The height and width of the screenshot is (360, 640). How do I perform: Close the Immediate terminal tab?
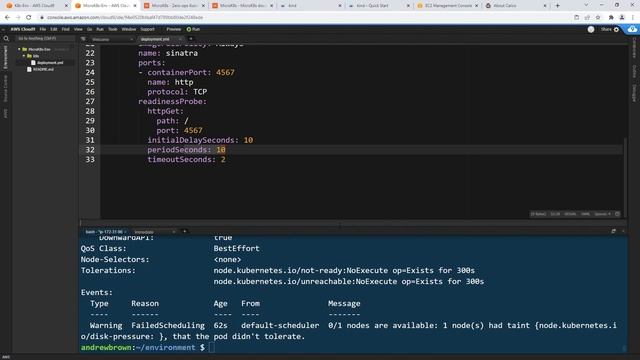[x=174, y=232]
